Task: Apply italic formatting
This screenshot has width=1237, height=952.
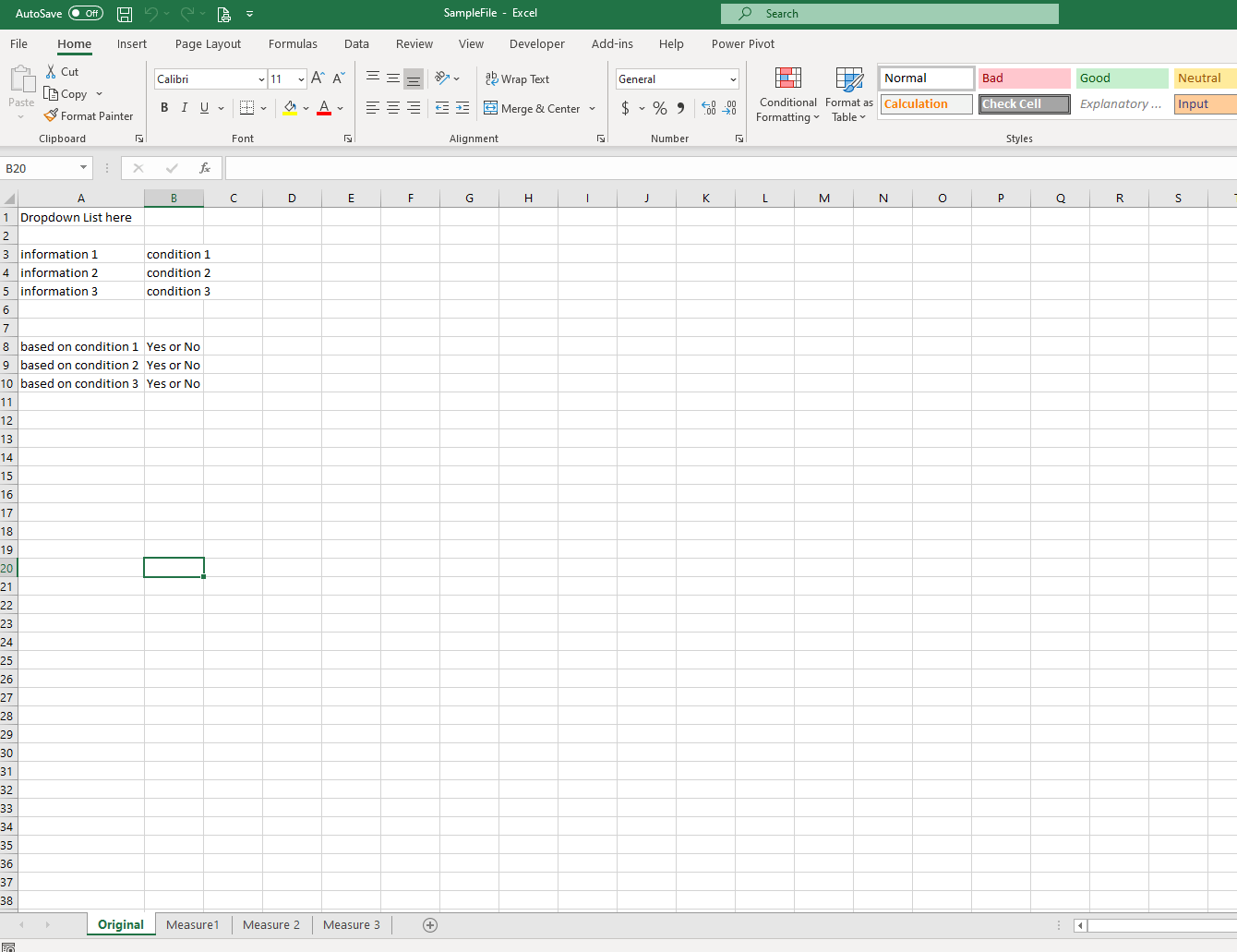Action: 184,108
